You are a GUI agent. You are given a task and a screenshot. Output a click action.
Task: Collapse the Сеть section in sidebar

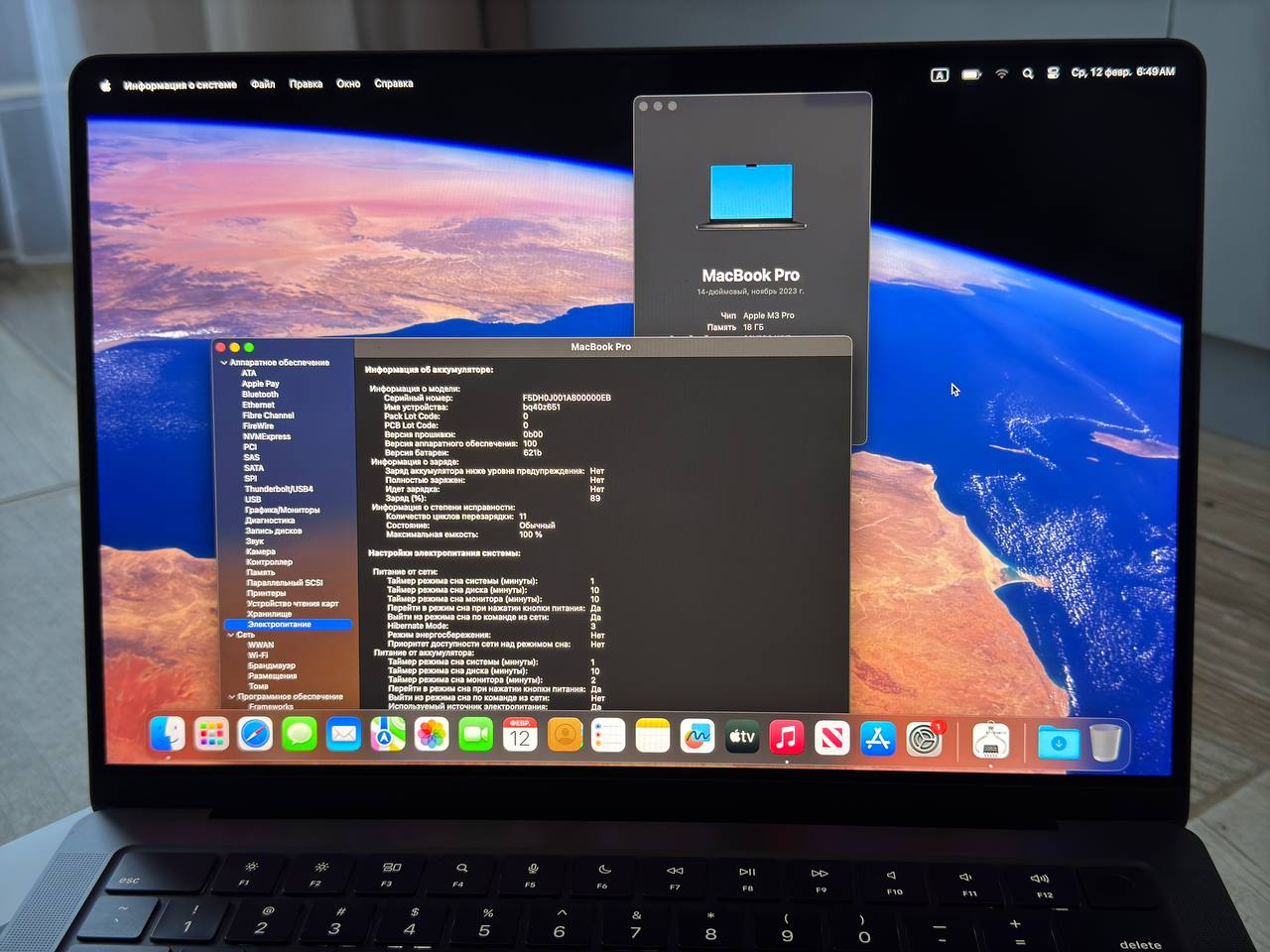click(x=230, y=635)
